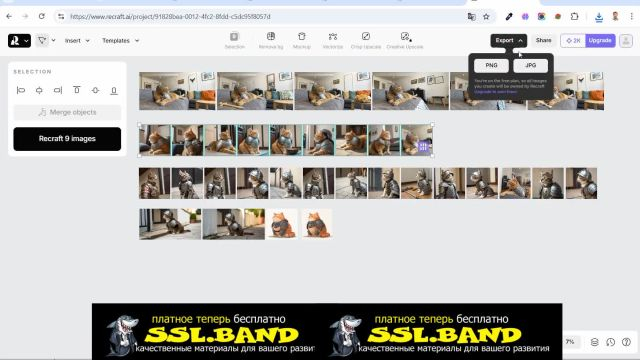Export selection as PNG
This screenshot has height=360, width=640.
[x=491, y=65]
